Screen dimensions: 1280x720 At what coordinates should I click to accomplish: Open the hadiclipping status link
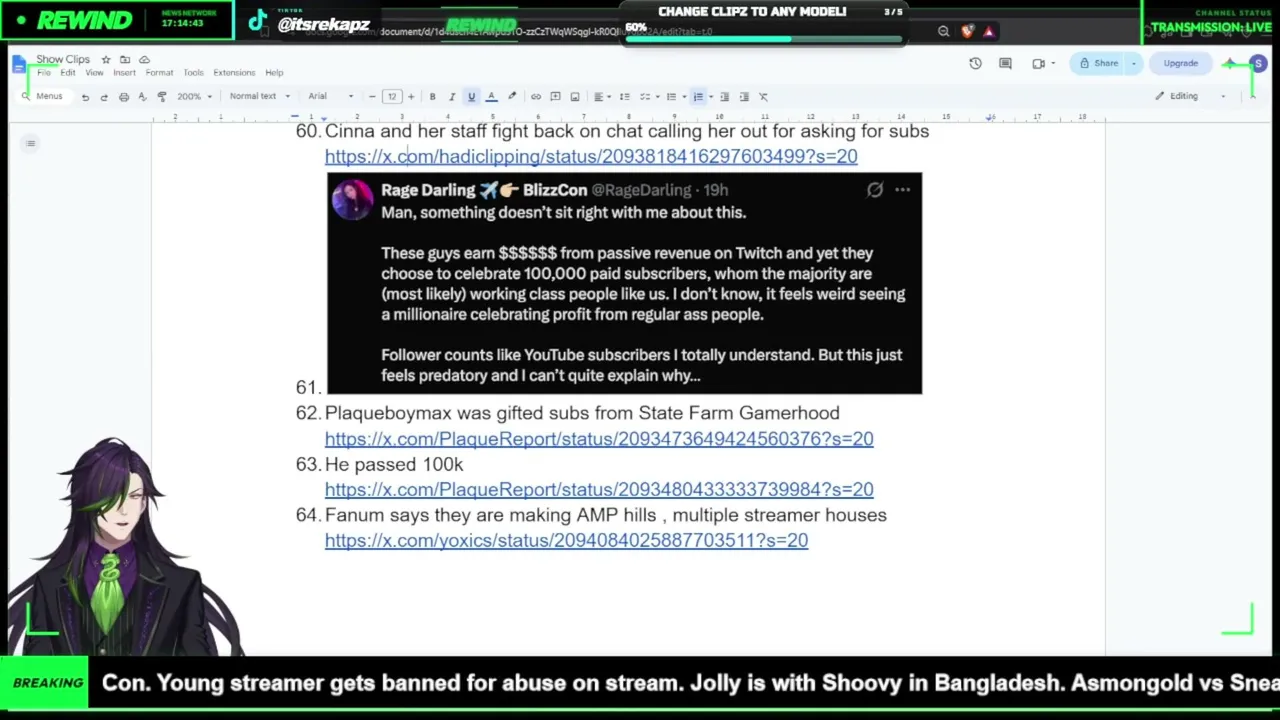[591, 156]
